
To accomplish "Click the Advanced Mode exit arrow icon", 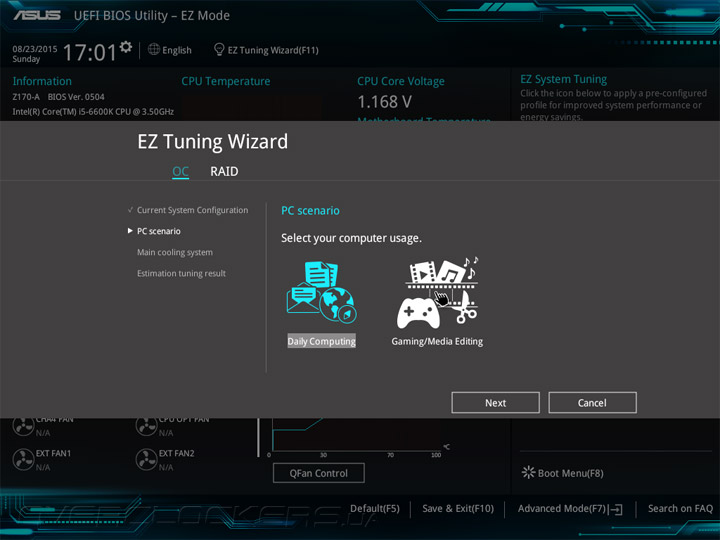I will [616, 509].
